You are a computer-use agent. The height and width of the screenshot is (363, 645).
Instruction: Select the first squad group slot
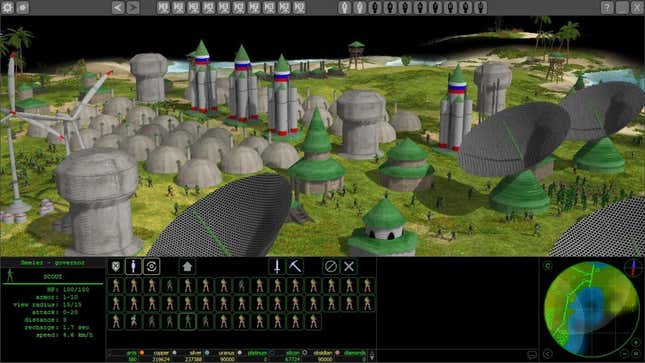(x=163, y=7)
